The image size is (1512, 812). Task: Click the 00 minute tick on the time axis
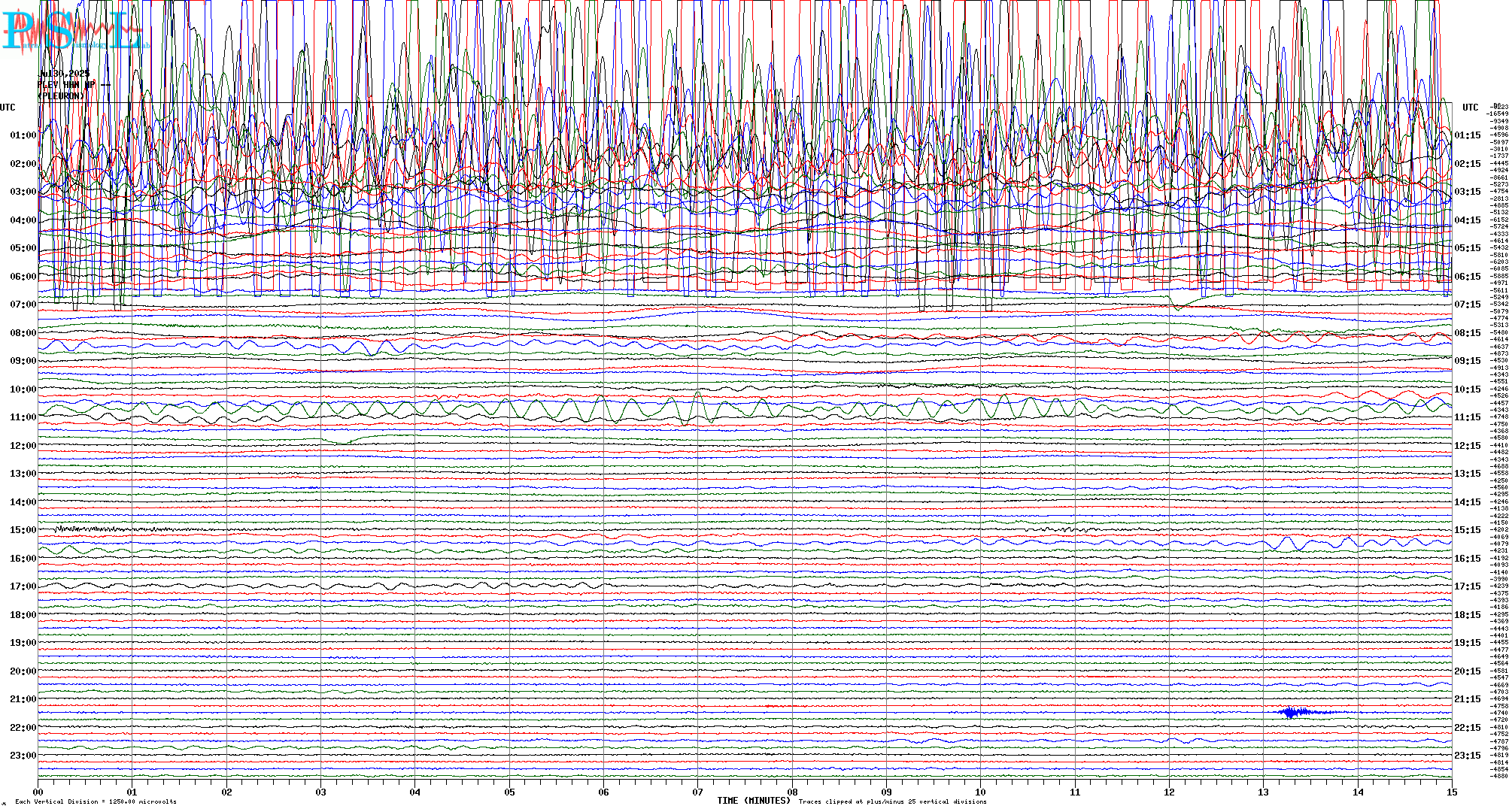point(38,792)
